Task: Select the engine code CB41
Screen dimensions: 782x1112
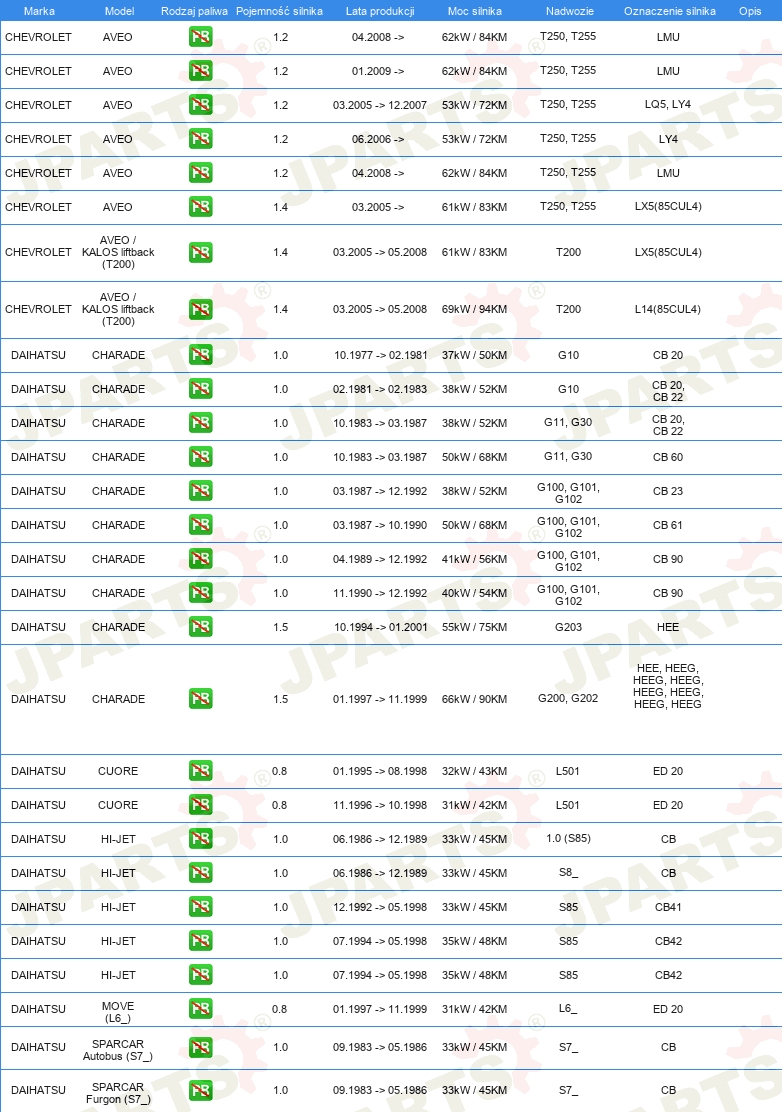Action: (669, 908)
